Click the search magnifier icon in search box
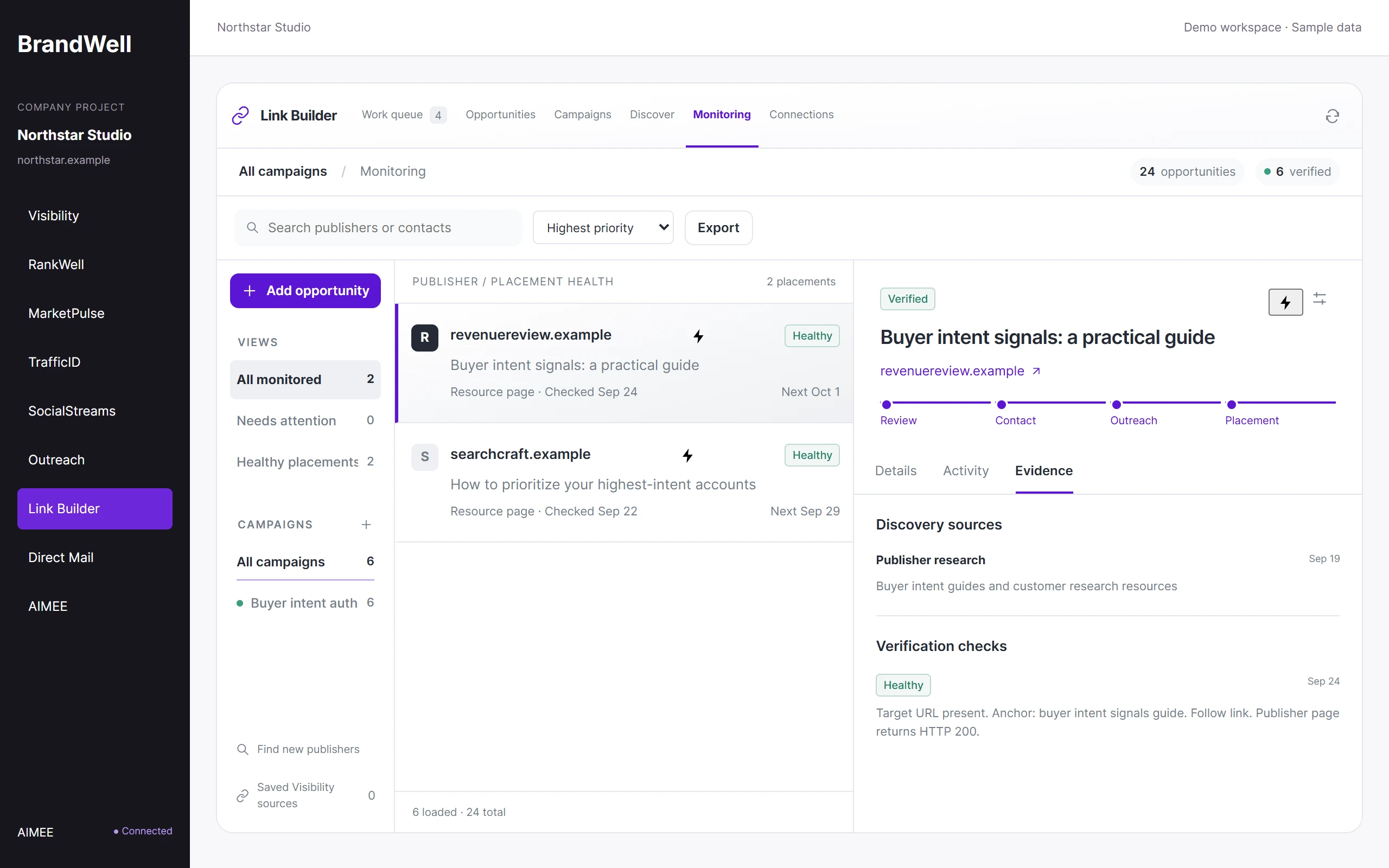Viewport: 1389px width, 868px height. [x=252, y=227]
